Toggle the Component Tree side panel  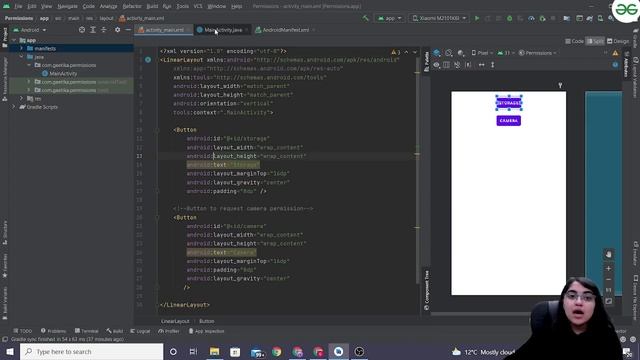point(427,290)
